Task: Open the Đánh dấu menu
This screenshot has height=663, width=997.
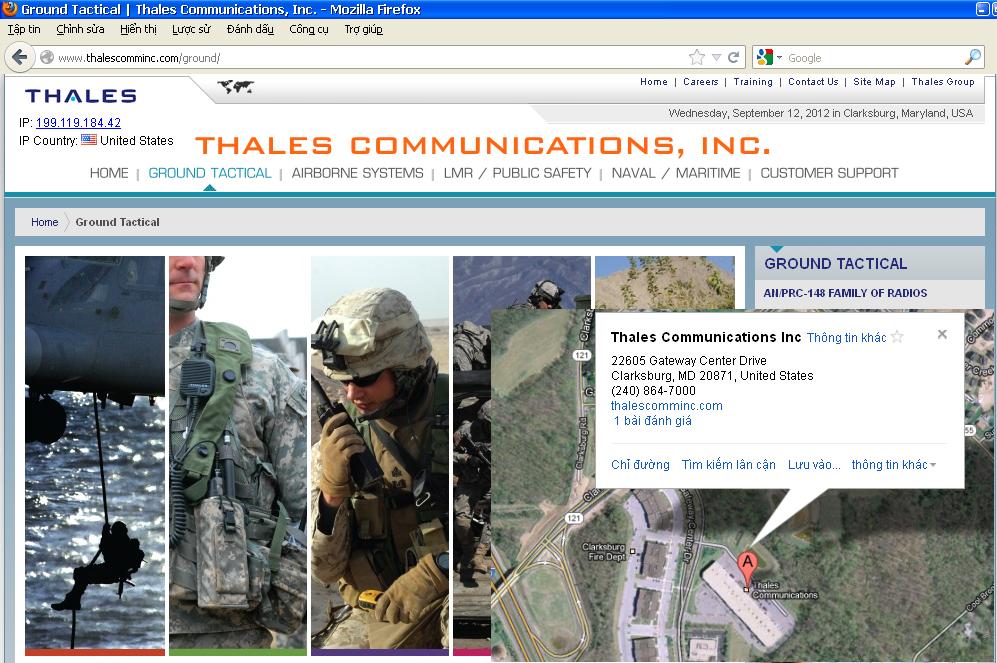Action: tap(250, 29)
